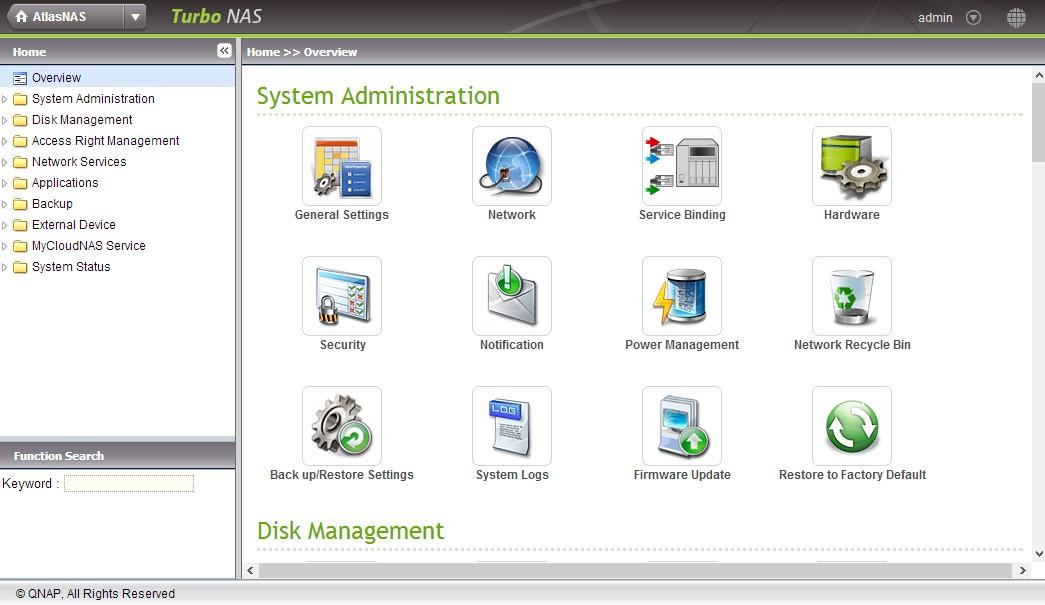This screenshot has width=1045, height=605.
Task: Expand the Applications tree node
Action: pos(5,183)
